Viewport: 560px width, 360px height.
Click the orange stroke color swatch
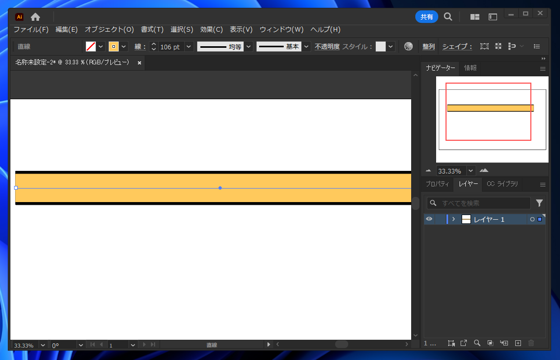(x=114, y=46)
